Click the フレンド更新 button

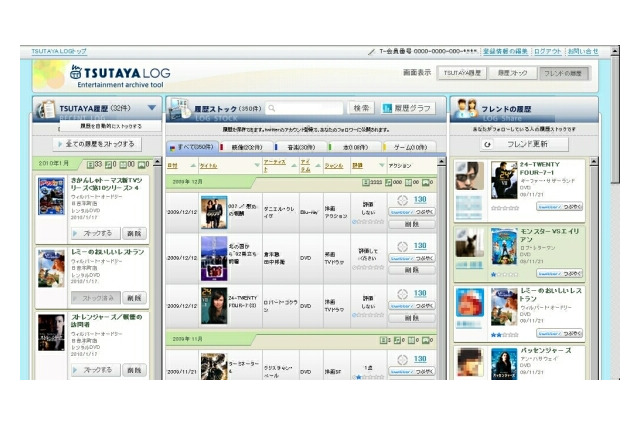[x=524, y=144]
